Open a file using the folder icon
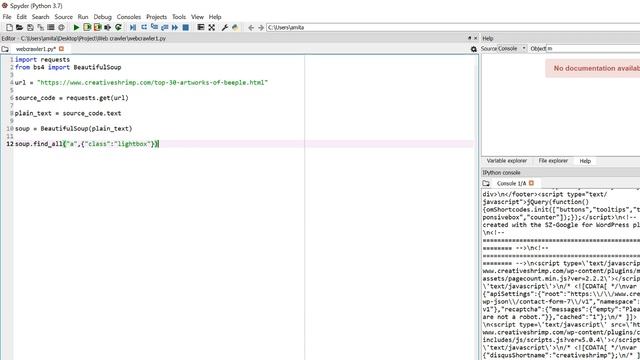Image resolution: width=640 pixels, height=360 pixels. pyautogui.click(x=19, y=27)
